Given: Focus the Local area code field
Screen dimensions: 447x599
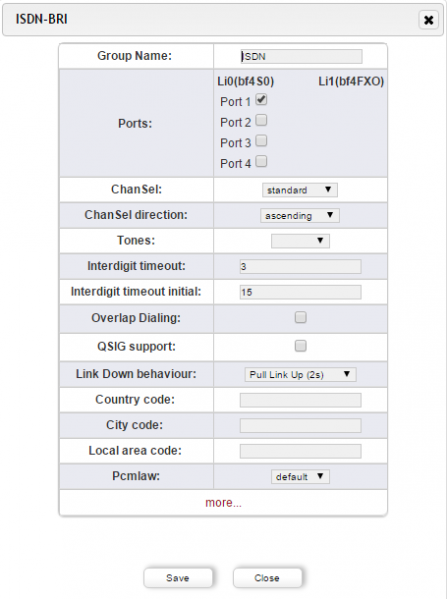Looking at the screenshot, I should click(x=300, y=451).
